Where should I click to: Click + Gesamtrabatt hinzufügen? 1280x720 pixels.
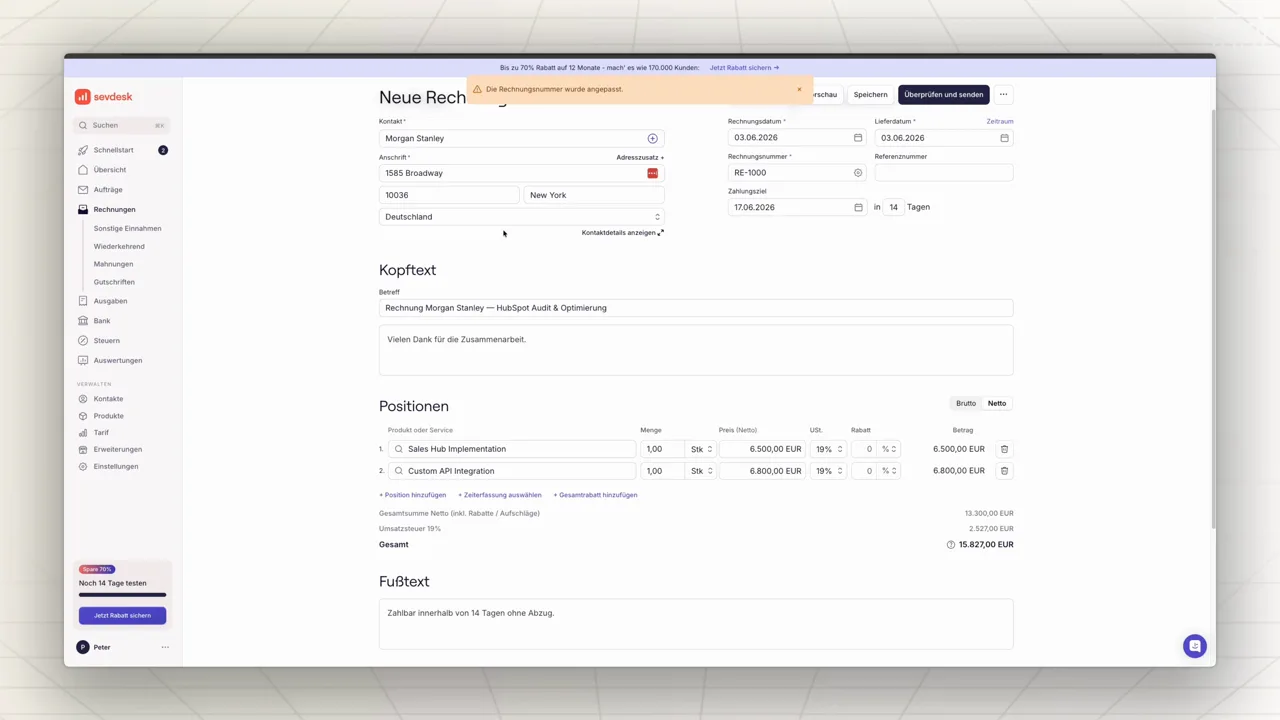[x=595, y=495]
